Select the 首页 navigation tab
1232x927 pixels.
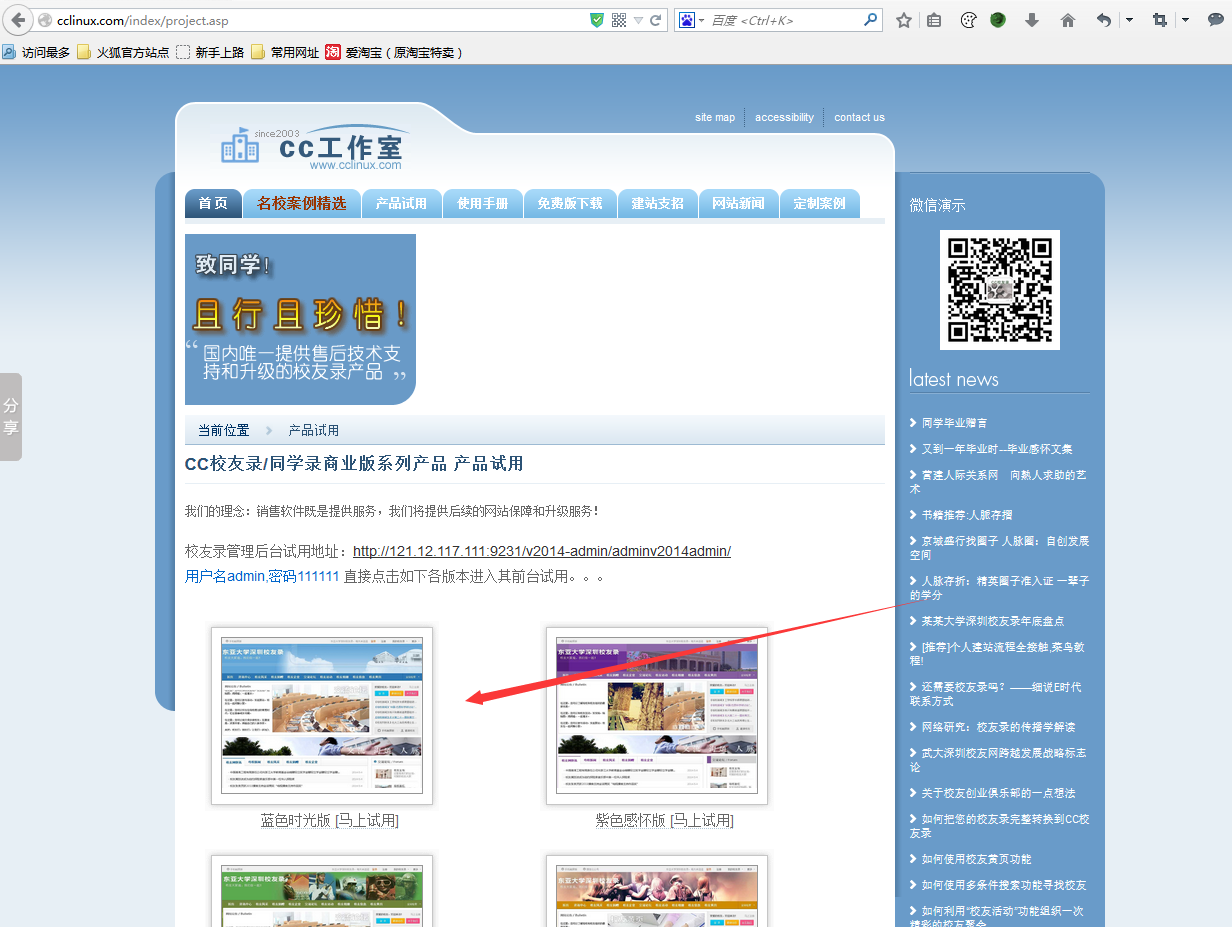(x=213, y=203)
